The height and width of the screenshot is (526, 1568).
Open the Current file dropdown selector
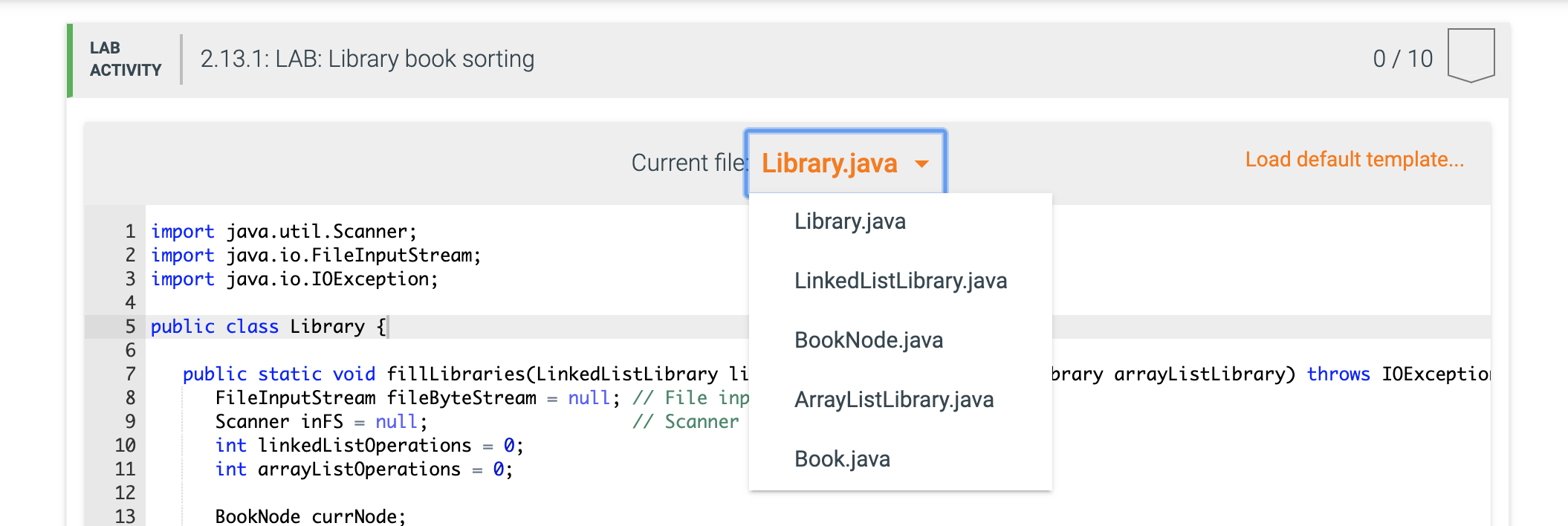pyautogui.click(x=845, y=163)
